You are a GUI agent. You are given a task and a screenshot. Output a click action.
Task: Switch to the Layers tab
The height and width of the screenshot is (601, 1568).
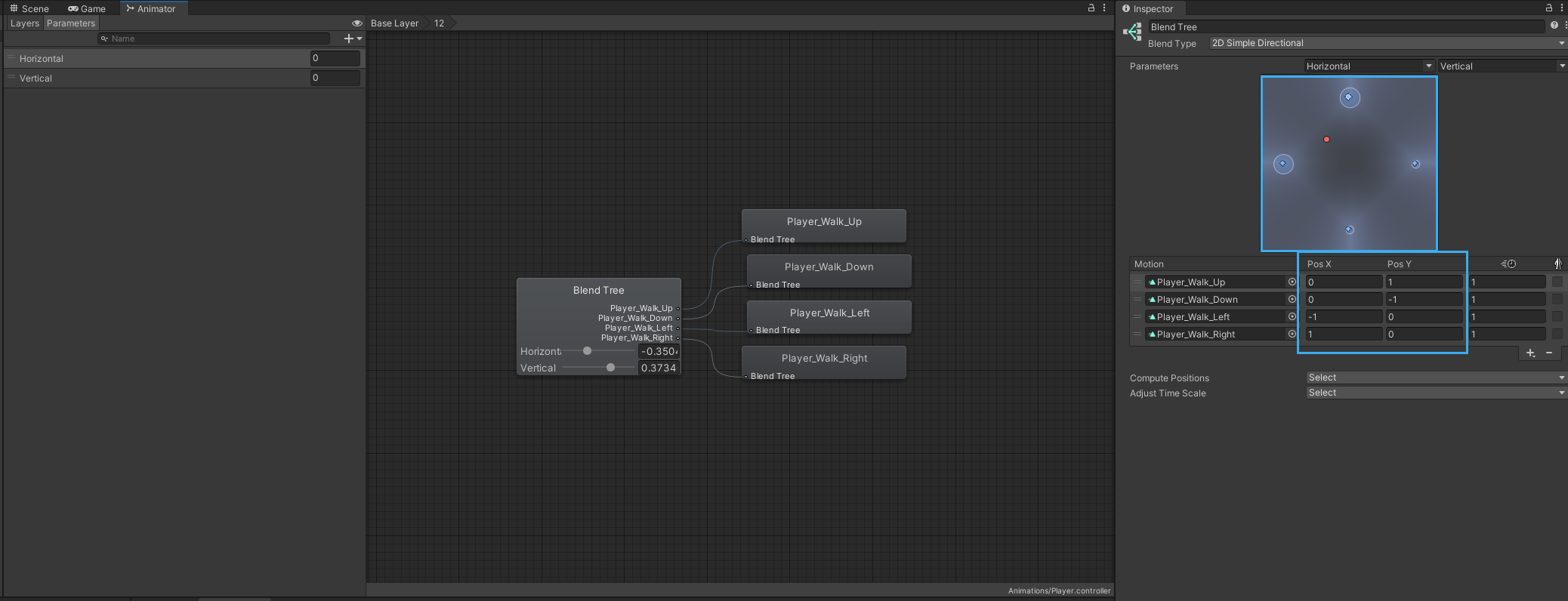24,23
